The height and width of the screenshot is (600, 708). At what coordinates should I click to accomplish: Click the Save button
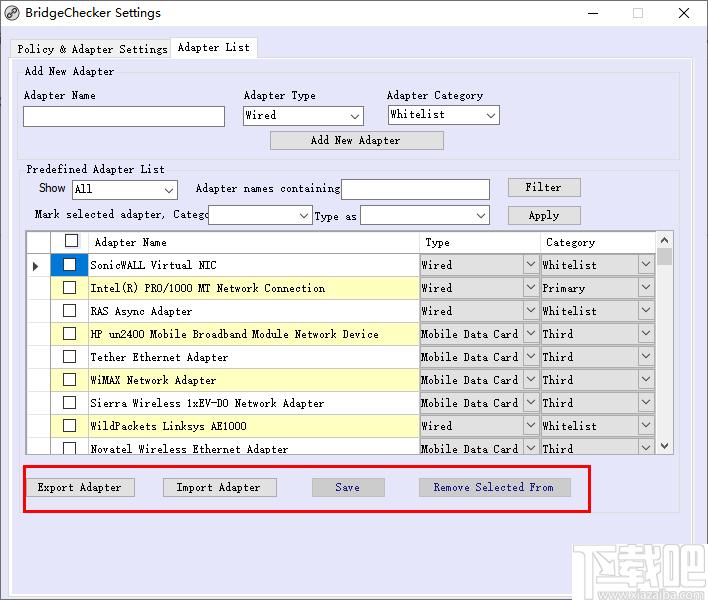tap(348, 488)
